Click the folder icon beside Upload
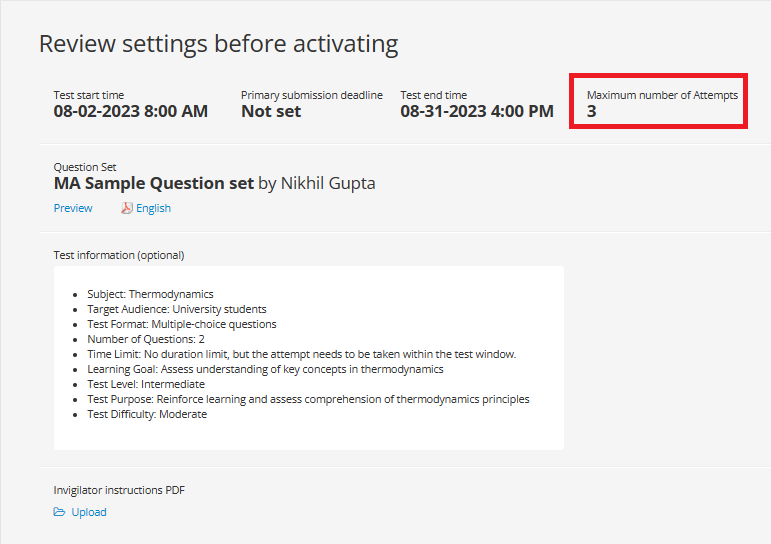Screen dimensions: 771x544 pos(59,512)
